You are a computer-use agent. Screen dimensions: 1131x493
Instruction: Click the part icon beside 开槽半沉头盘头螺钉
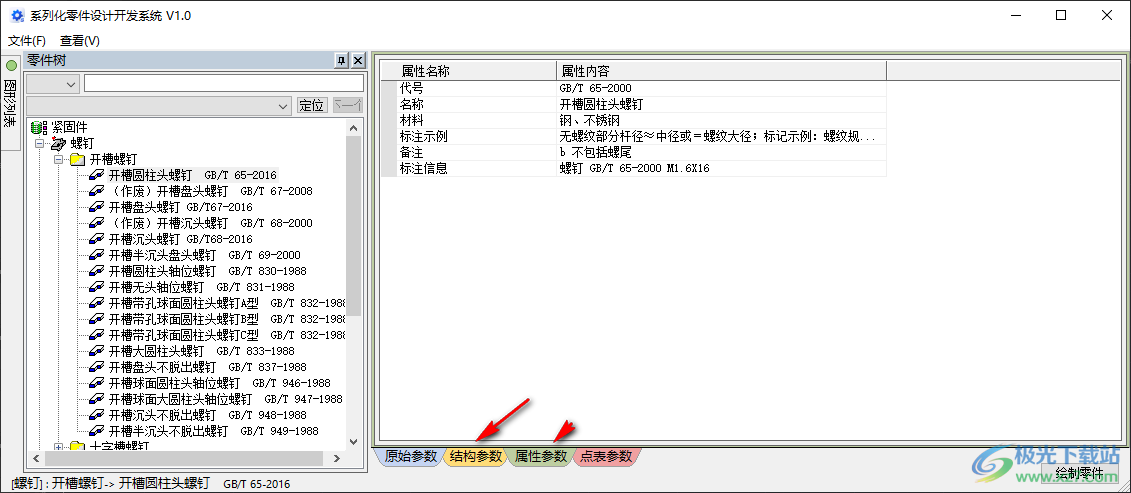tap(97, 255)
